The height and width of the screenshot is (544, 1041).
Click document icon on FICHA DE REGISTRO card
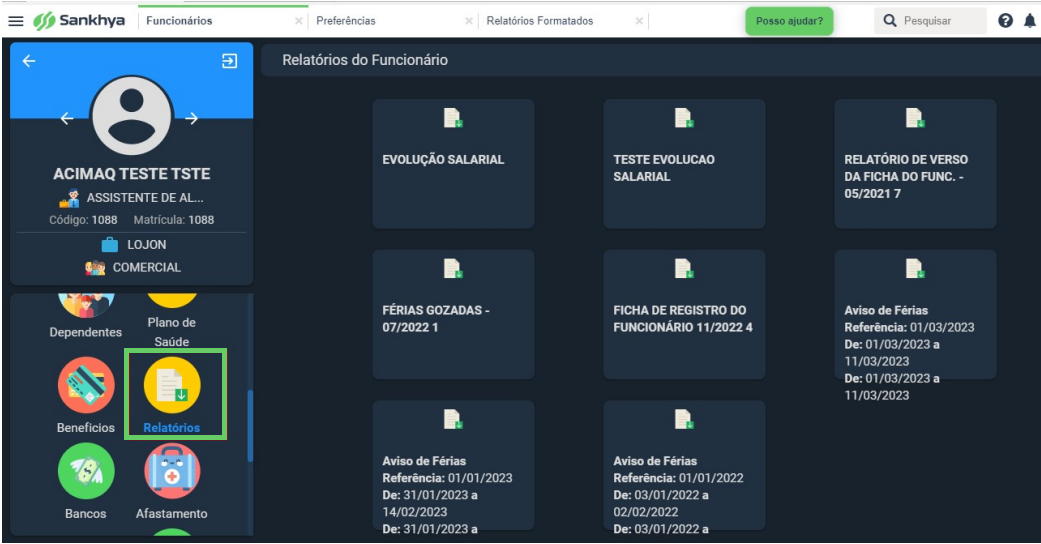(684, 268)
